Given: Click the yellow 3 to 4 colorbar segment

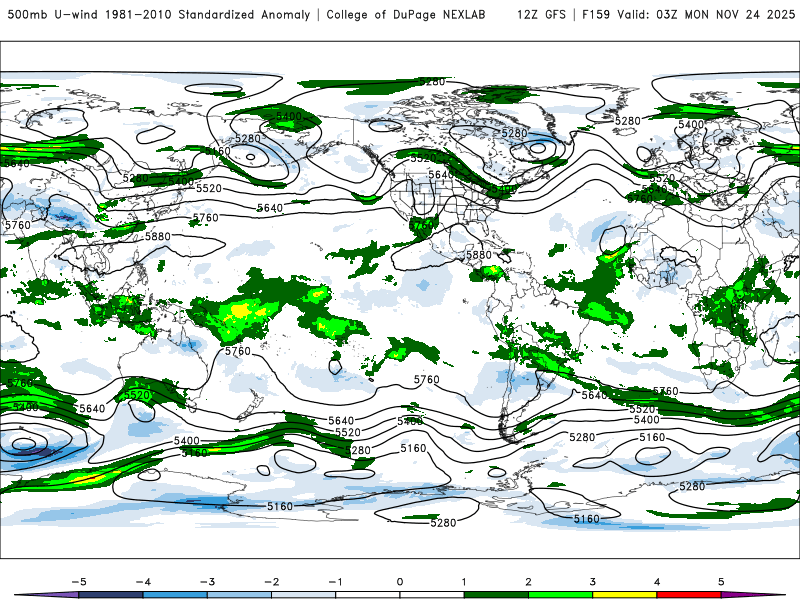Looking at the screenshot, I should point(625,595).
